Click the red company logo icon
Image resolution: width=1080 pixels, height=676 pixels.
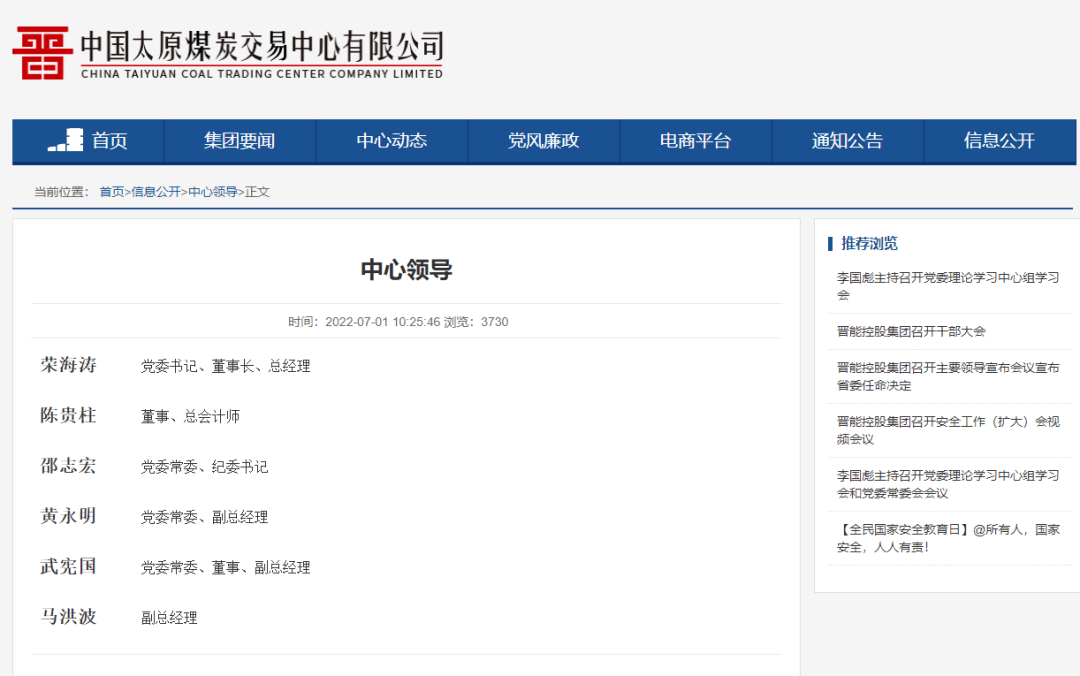pyautogui.click(x=42, y=53)
